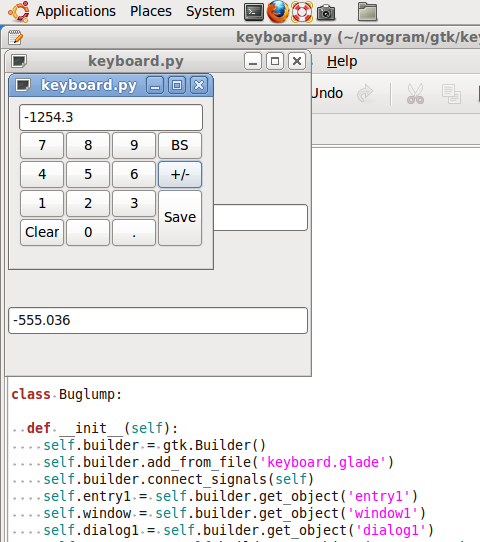480x542 pixels.
Task: Close the outer keyboard.py window
Action: 297,62
